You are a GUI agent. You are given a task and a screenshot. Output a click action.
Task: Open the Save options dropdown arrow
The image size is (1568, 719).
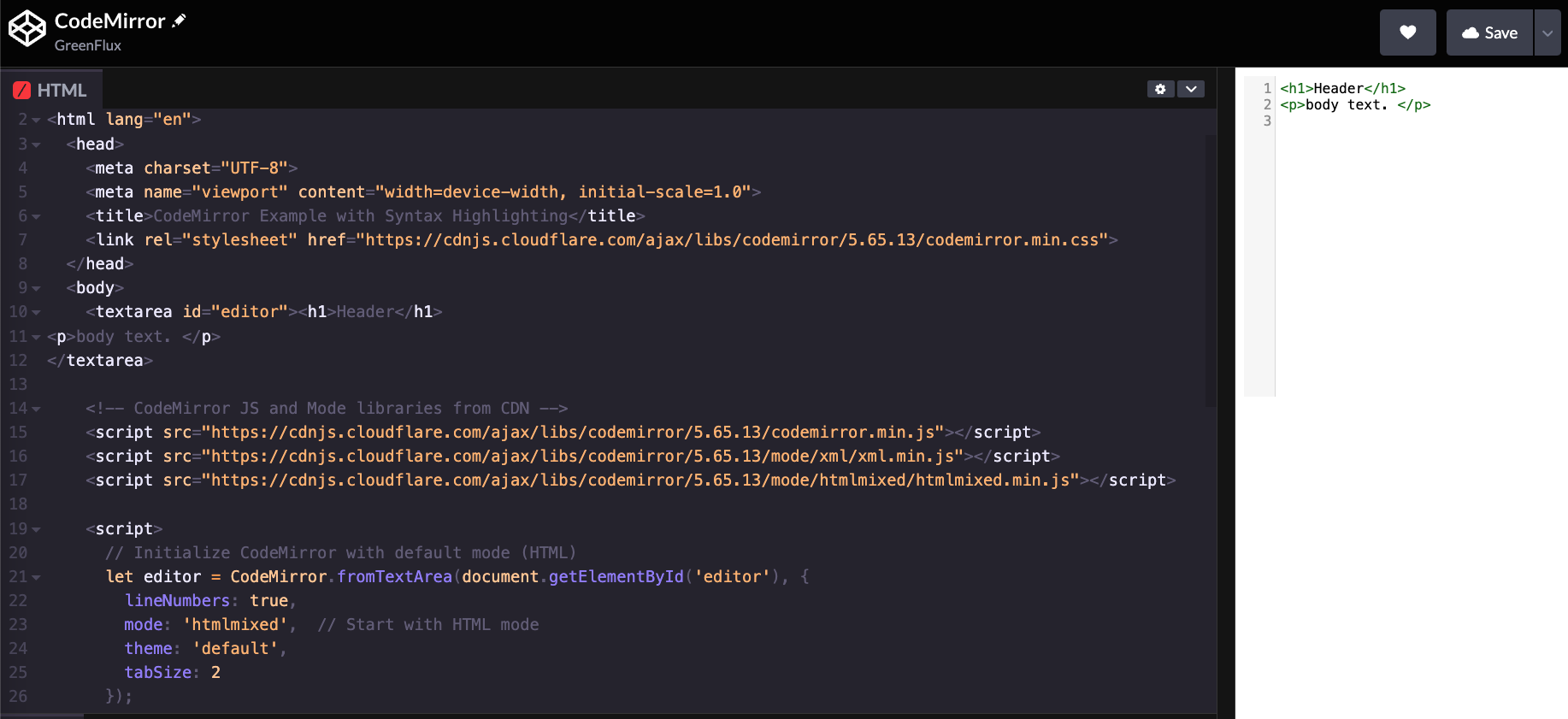(x=1547, y=32)
